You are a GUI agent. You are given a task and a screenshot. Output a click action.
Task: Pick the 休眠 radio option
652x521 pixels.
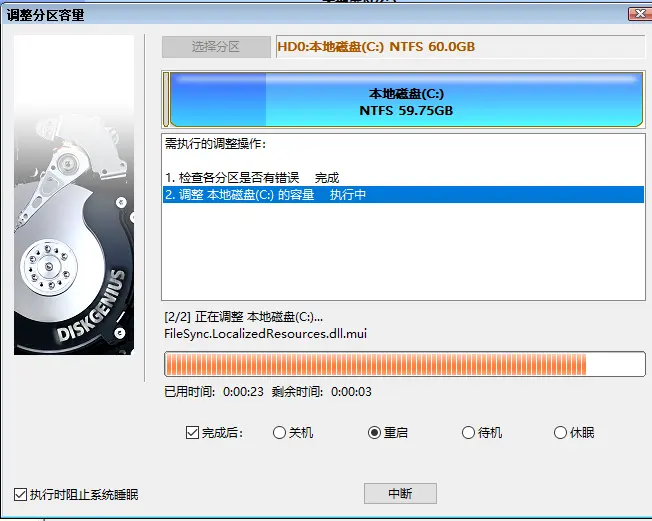click(x=560, y=433)
